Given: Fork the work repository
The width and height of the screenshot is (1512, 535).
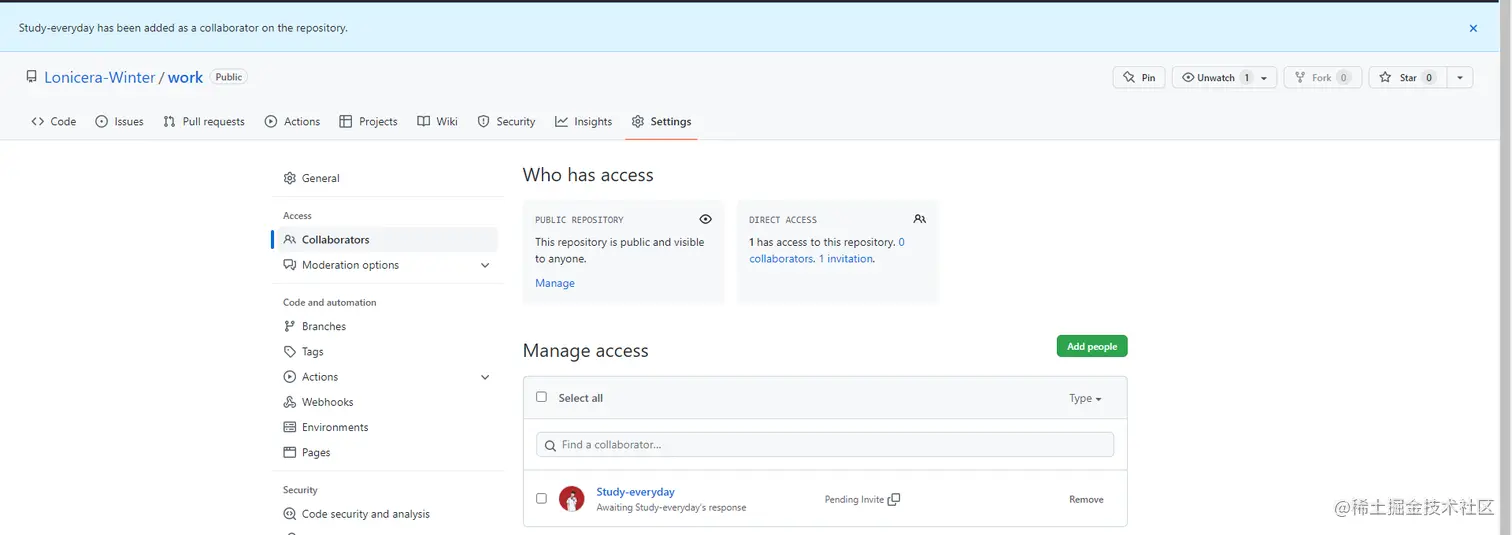Looking at the screenshot, I should tap(1322, 78).
